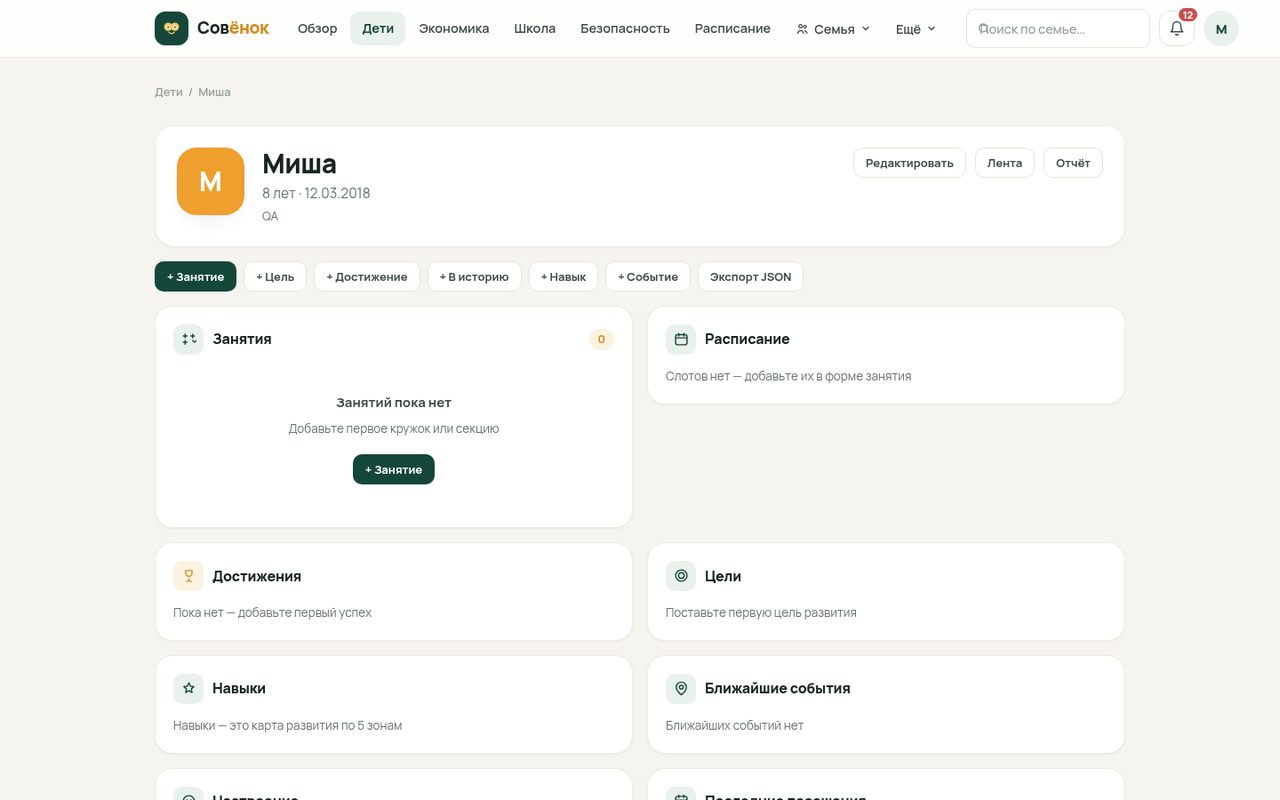Screen dimensions: 1280x800
Task: Add a skill with + Навык
Action: coord(563,277)
